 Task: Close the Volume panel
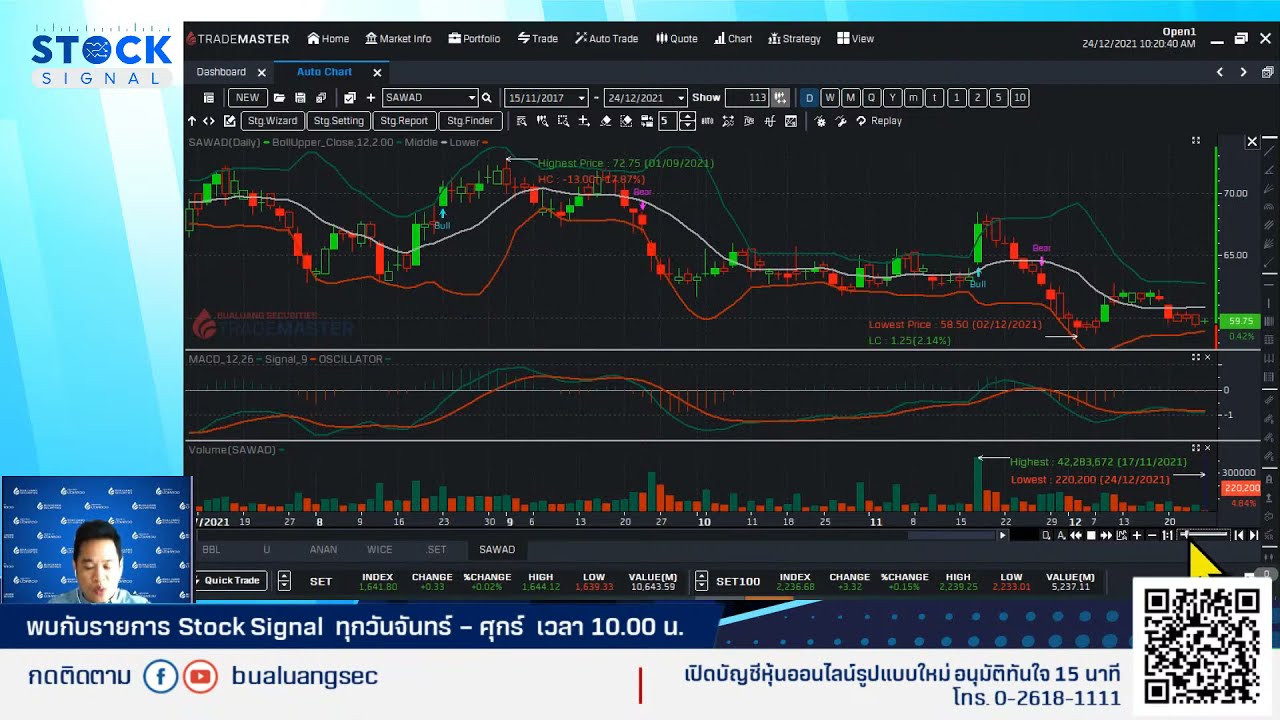click(1207, 448)
